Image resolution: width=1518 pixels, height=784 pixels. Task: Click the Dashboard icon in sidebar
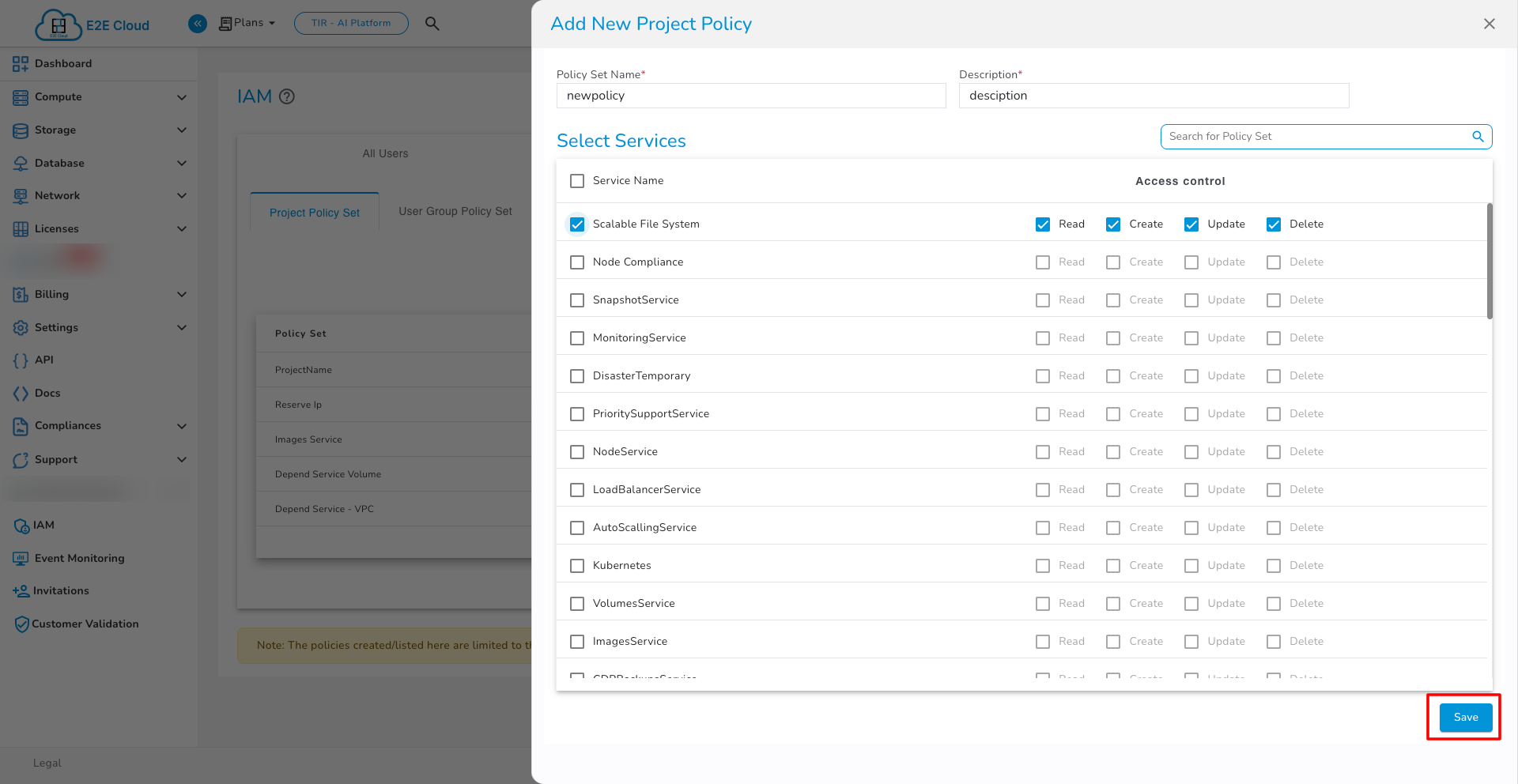[x=21, y=64]
